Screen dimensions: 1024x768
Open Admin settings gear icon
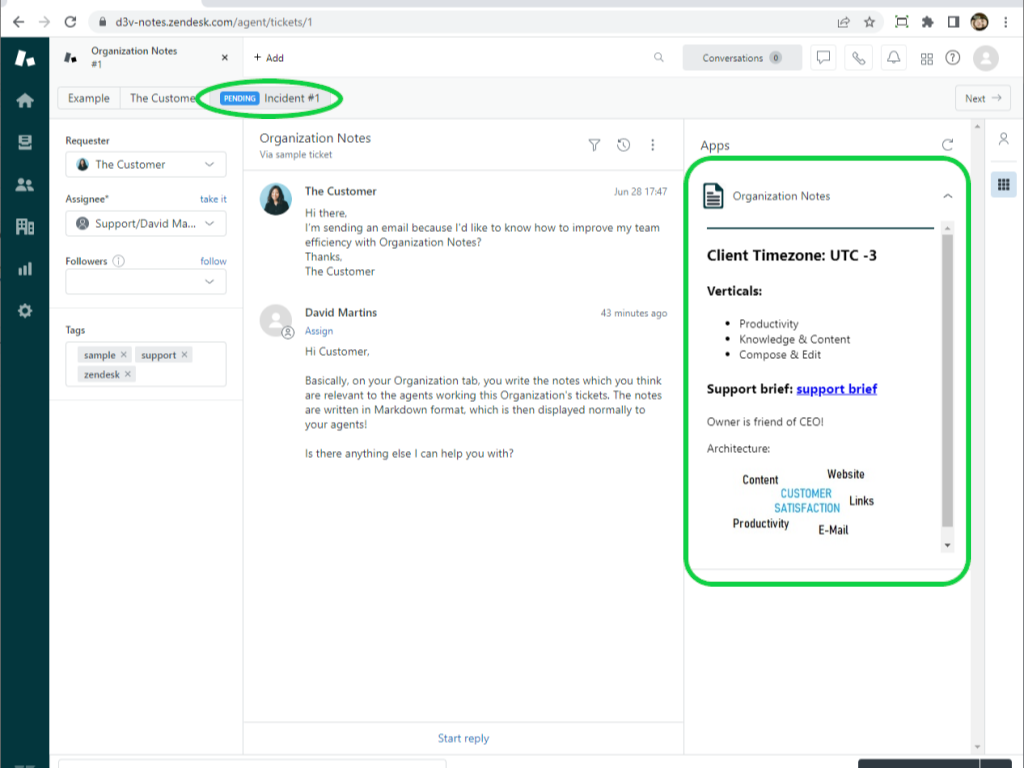24,311
